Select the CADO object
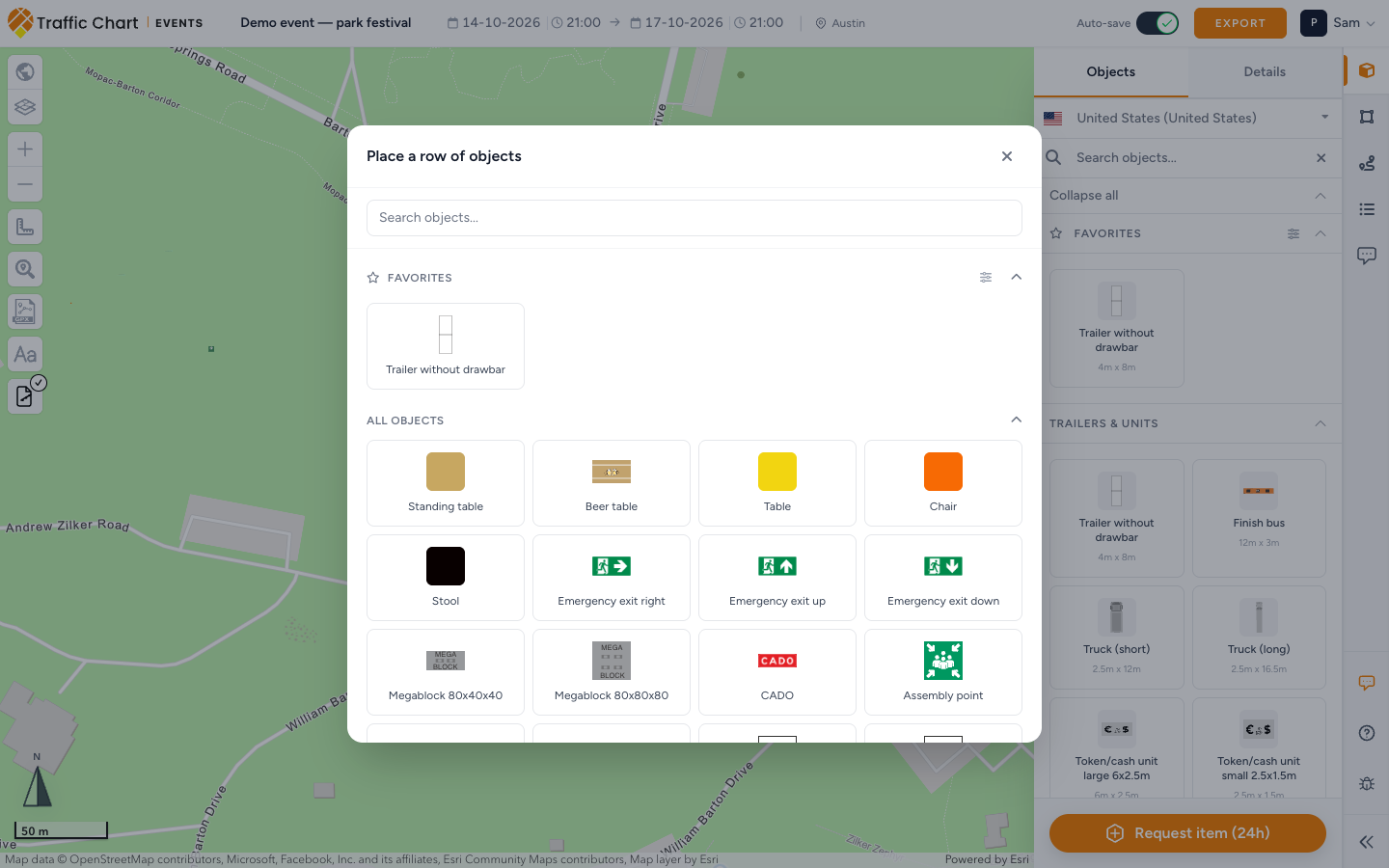The width and height of the screenshot is (1389, 868). [777, 672]
